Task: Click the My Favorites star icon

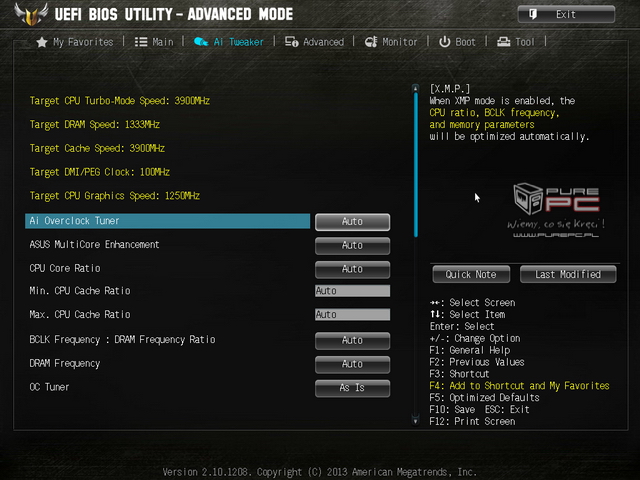Action: (x=42, y=42)
